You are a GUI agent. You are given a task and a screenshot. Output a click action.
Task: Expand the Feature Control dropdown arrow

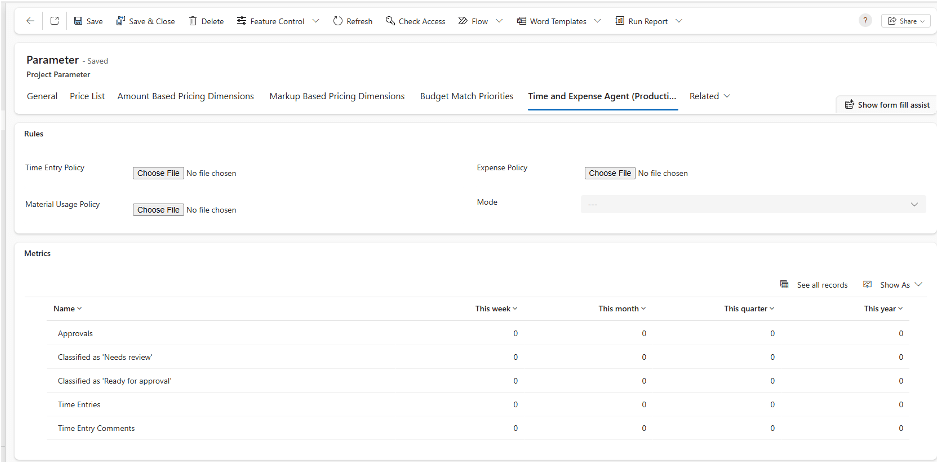tap(316, 21)
